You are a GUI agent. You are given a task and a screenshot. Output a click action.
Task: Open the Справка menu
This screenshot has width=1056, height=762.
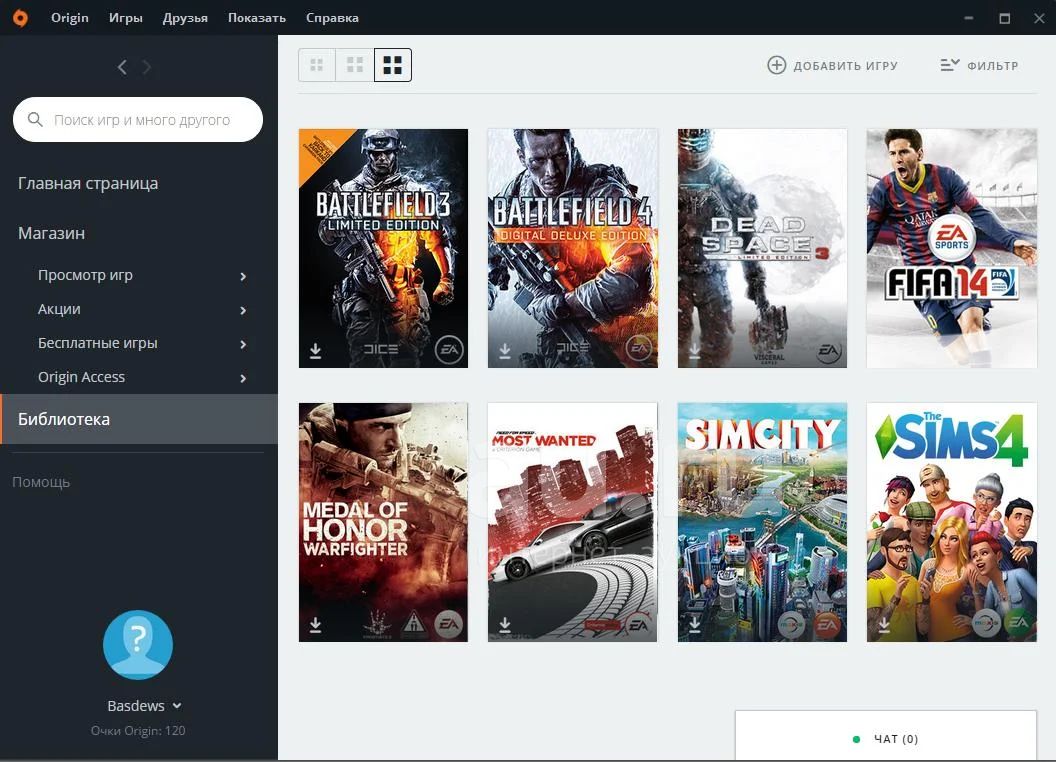(332, 18)
